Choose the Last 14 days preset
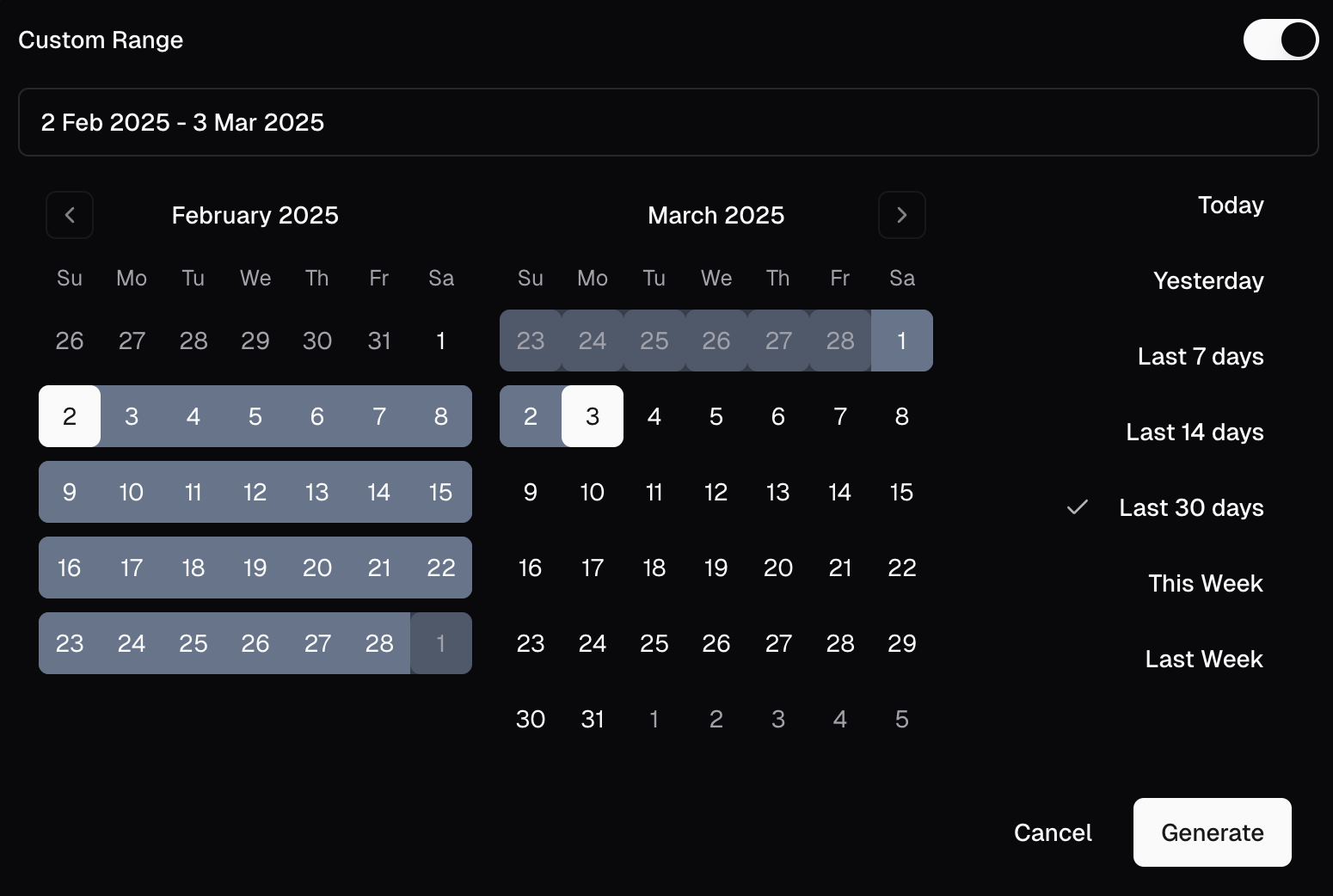Screen dimensions: 1333x896 [x=1194, y=433]
